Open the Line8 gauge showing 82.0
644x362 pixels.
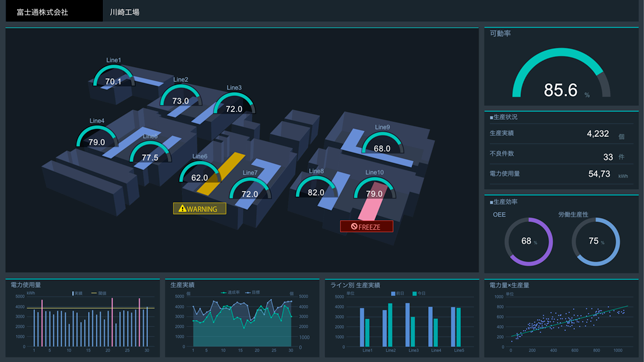(316, 187)
